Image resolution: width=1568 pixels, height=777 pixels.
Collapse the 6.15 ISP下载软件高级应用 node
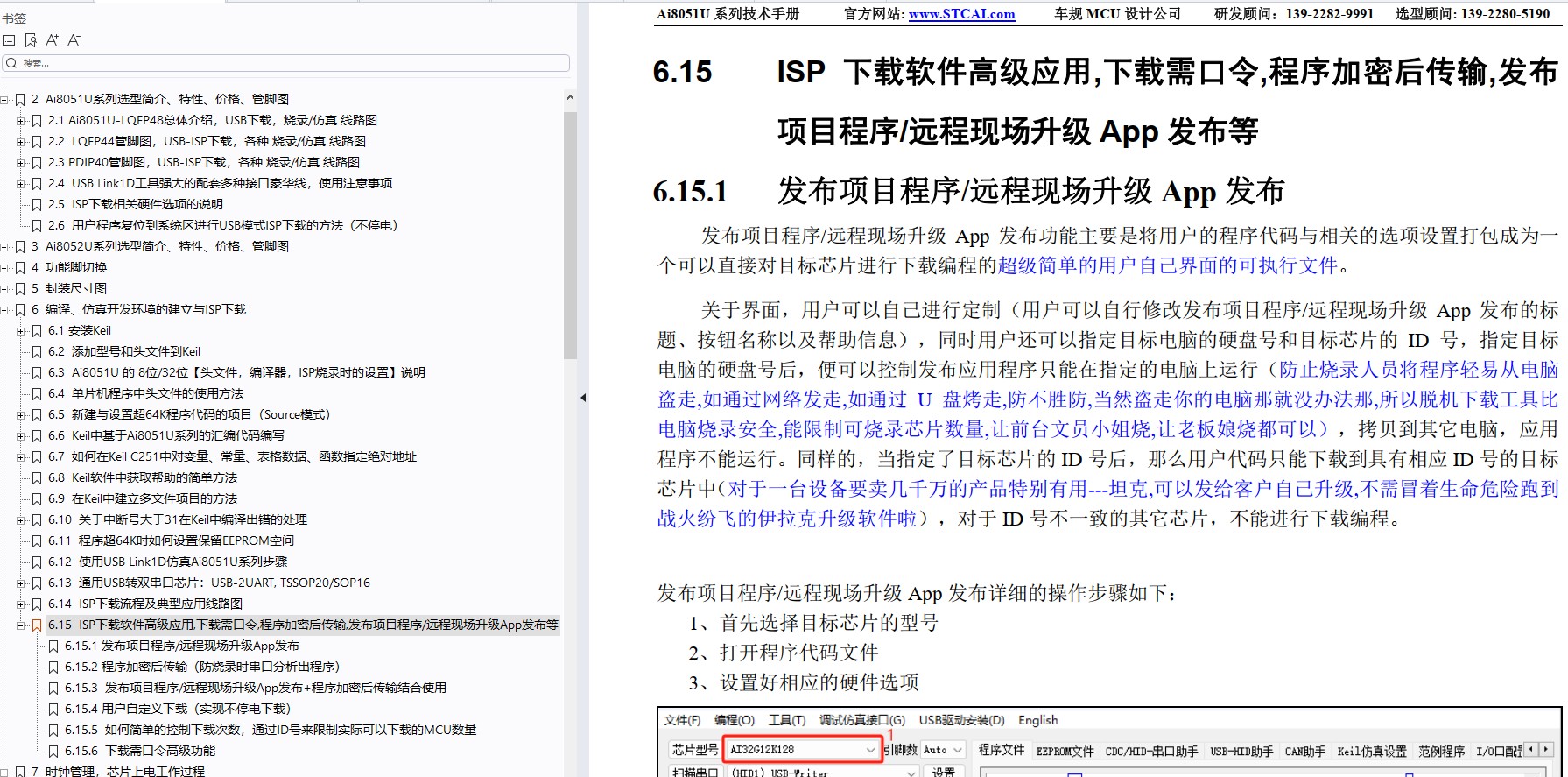click(x=21, y=625)
